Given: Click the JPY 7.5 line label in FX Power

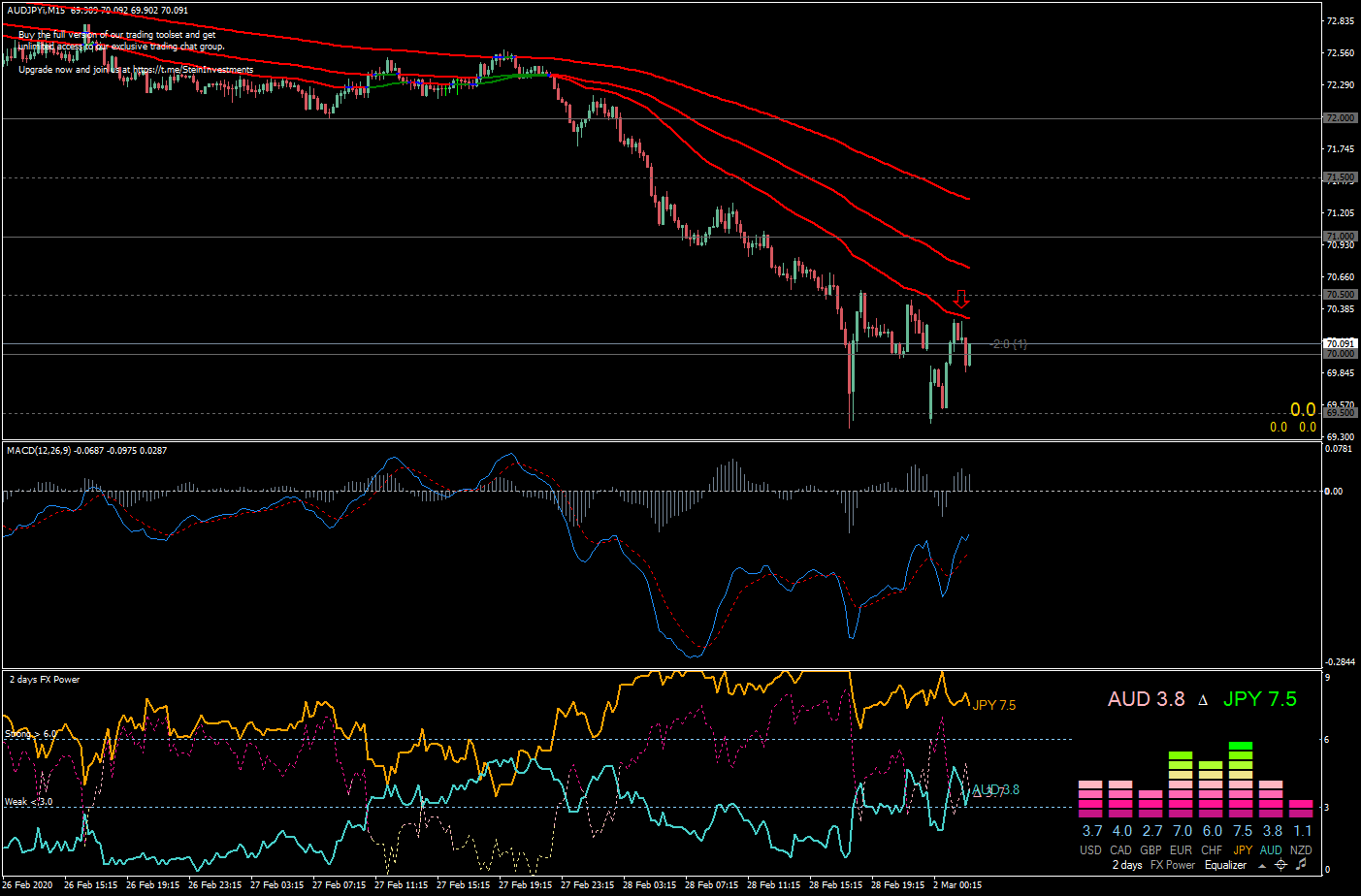Looking at the screenshot, I should pos(994,705).
